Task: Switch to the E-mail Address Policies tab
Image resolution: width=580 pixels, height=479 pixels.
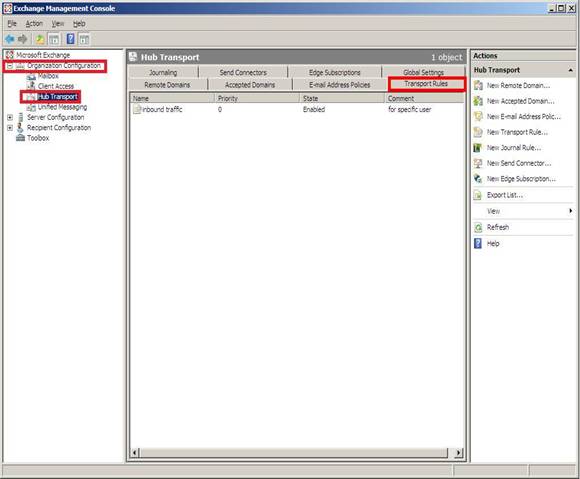Action: [x=340, y=85]
